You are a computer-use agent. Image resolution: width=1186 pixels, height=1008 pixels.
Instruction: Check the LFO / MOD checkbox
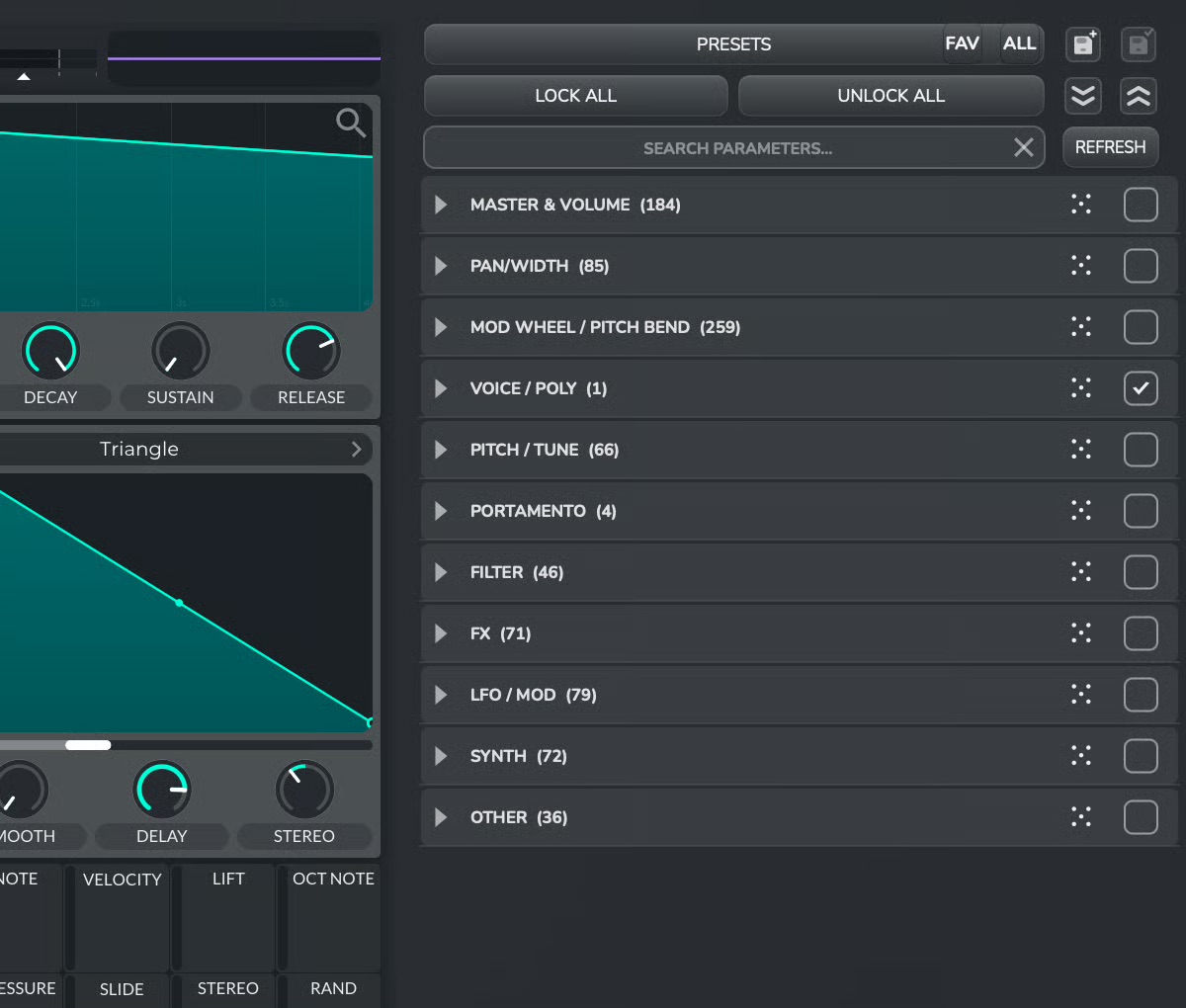pos(1141,695)
